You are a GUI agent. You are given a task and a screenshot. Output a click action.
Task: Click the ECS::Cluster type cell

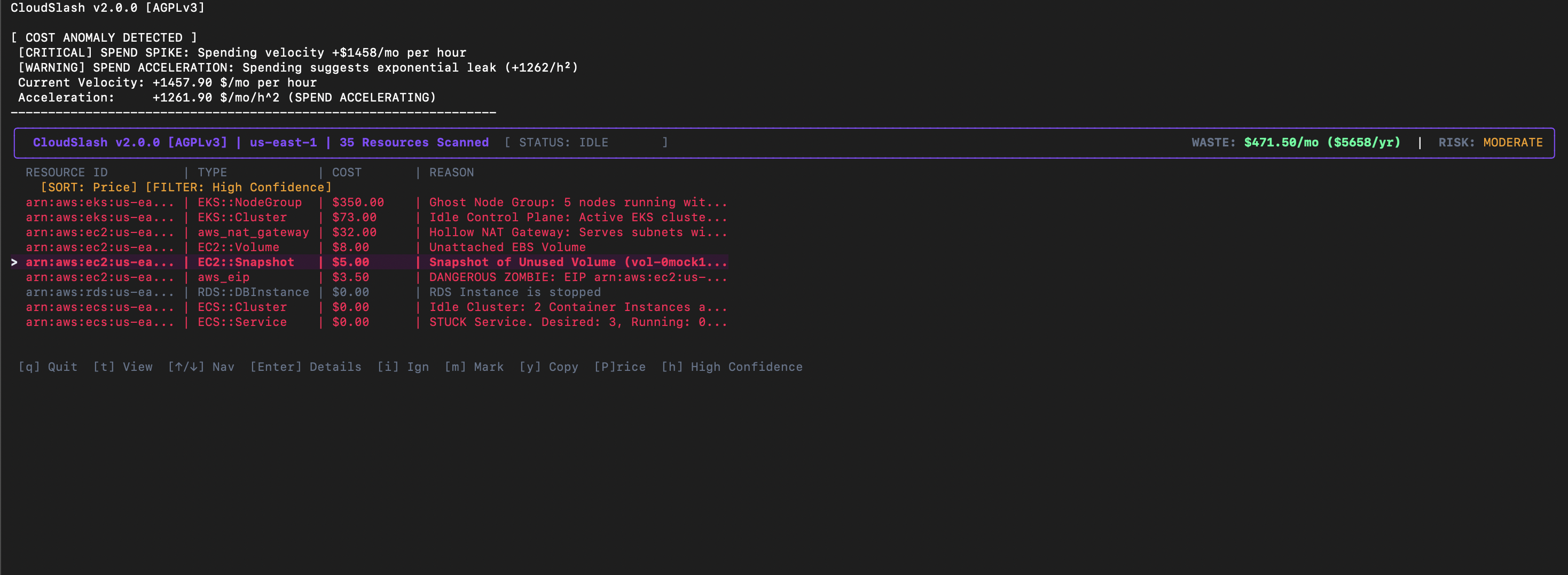[x=241, y=307]
